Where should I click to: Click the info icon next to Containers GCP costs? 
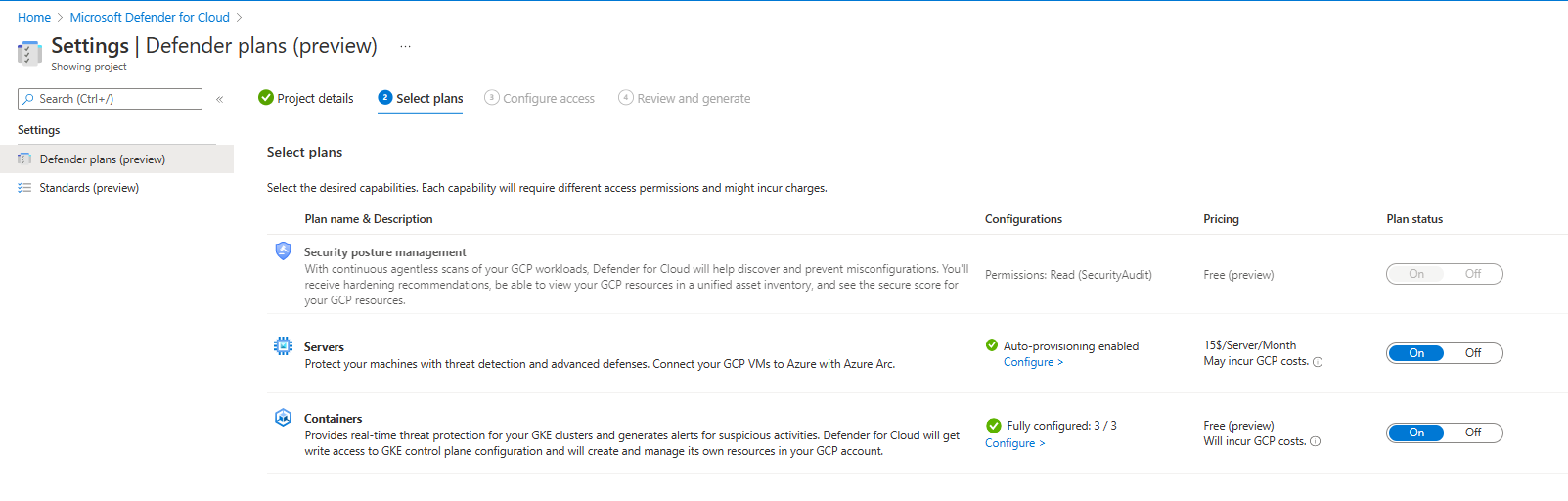pos(1316,441)
